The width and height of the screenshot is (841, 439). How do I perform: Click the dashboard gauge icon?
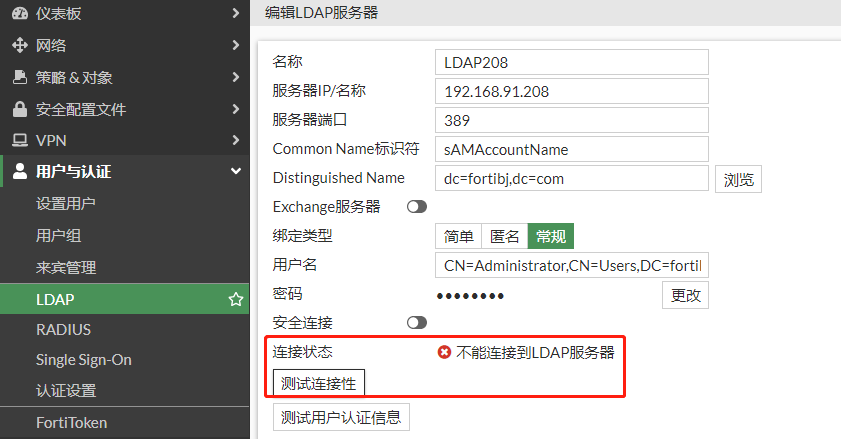tap(19, 13)
